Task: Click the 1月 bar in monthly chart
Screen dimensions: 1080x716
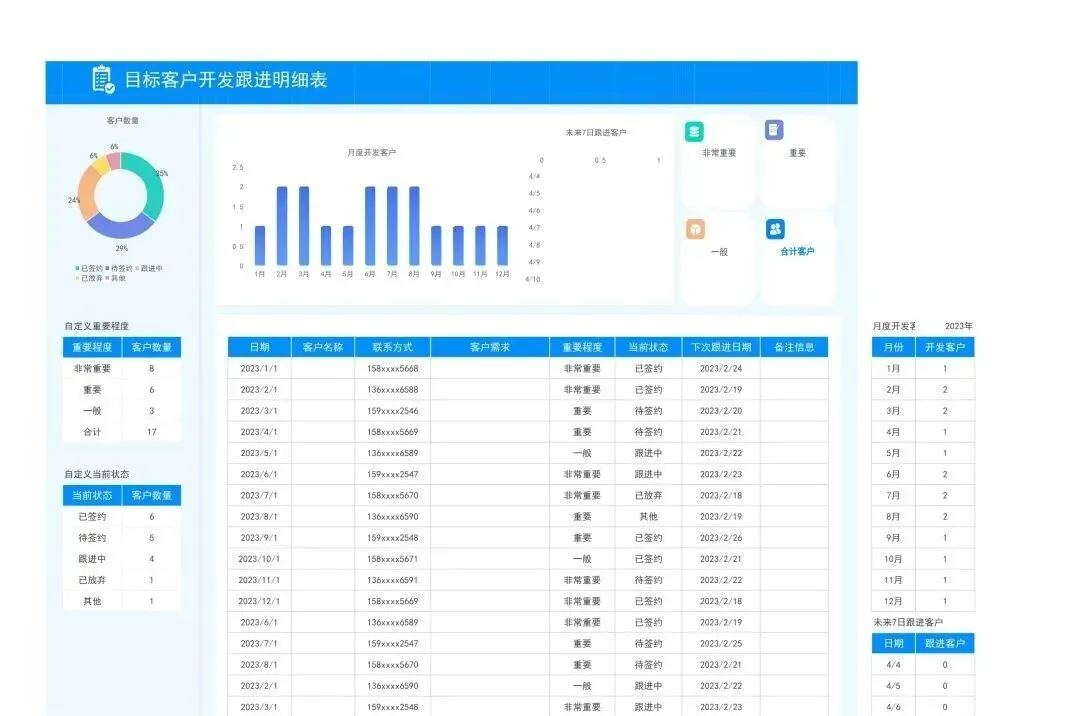Action: pos(260,246)
